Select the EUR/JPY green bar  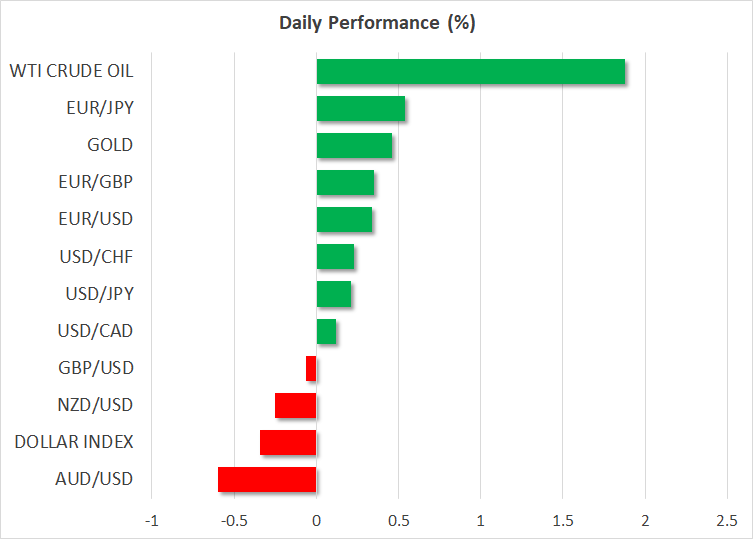[x=360, y=108]
